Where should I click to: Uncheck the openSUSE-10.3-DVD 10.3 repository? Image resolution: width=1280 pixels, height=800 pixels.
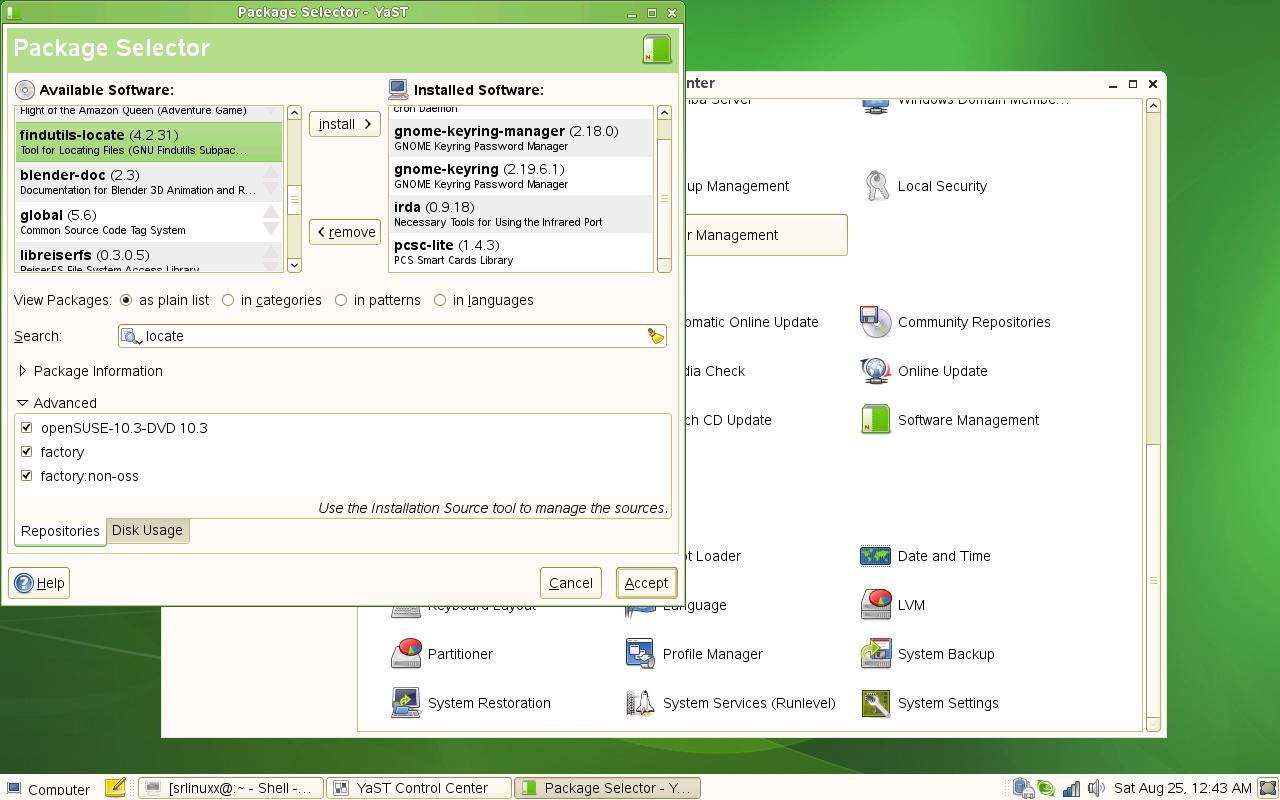pyautogui.click(x=27, y=428)
